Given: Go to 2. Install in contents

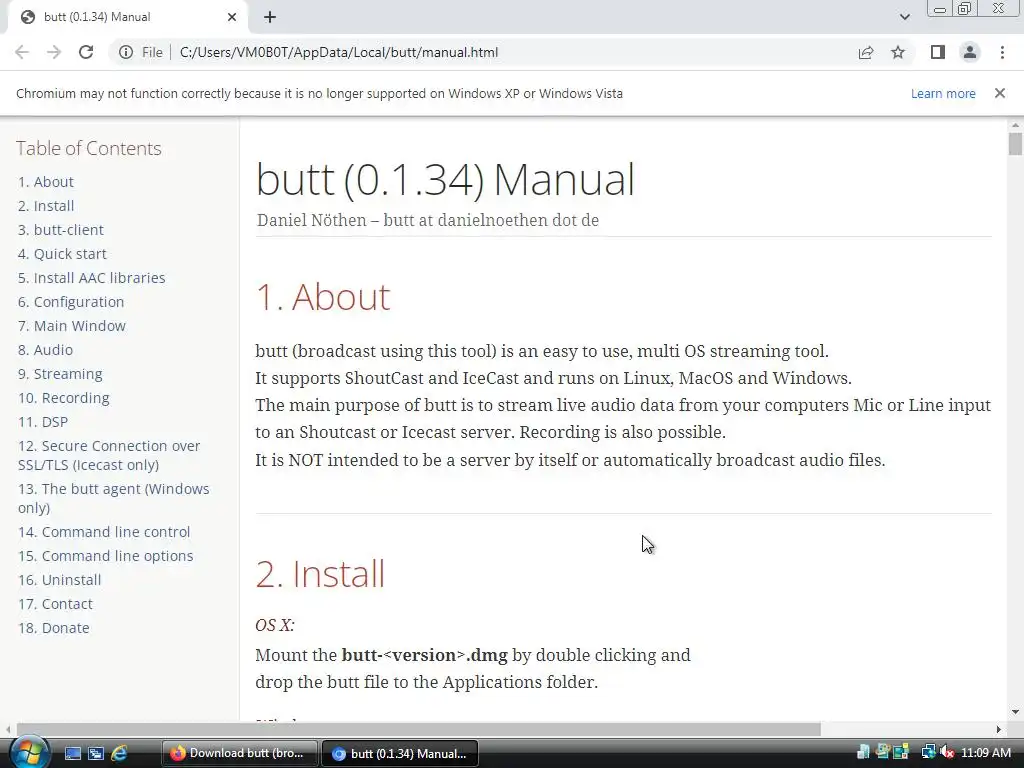Looking at the screenshot, I should [x=46, y=206].
